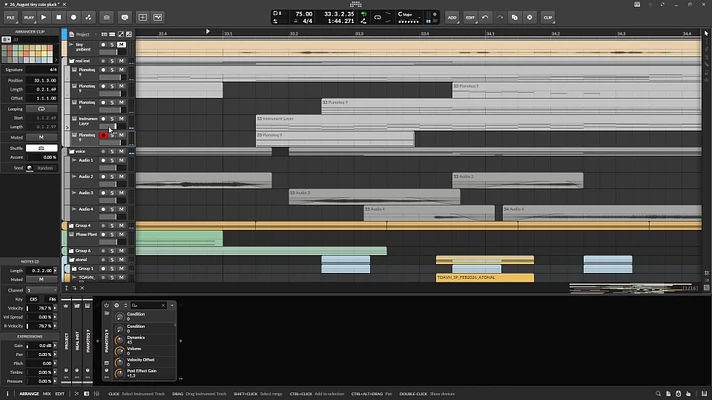Image resolution: width=712 pixels, height=400 pixels.
Task: Switch to the MIX view
Action: tap(47, 394)
